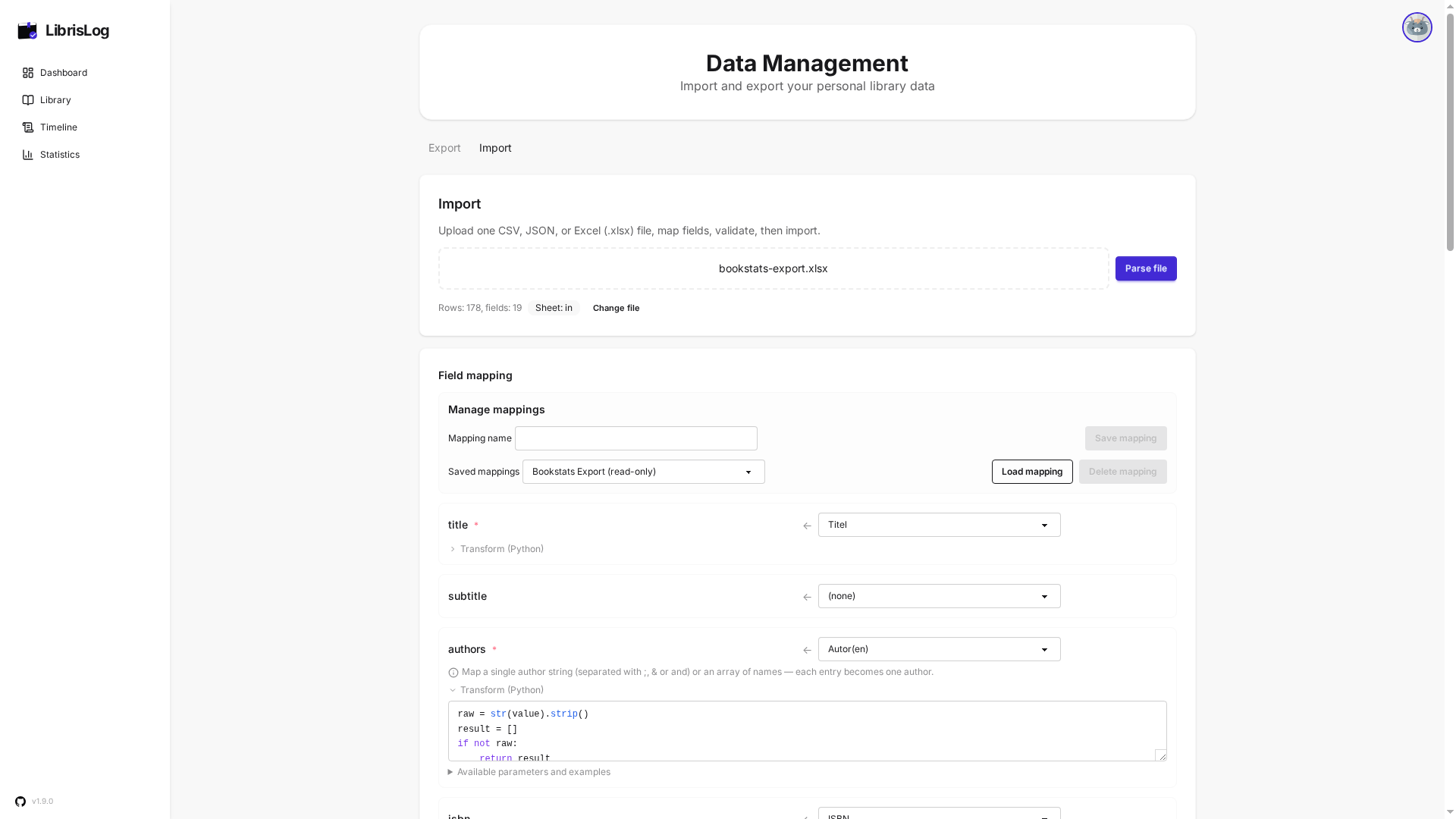Open the Dashboard icon in sidebar
The width and height of the screenshot is (1456, 819).
[x=28, y=73]
